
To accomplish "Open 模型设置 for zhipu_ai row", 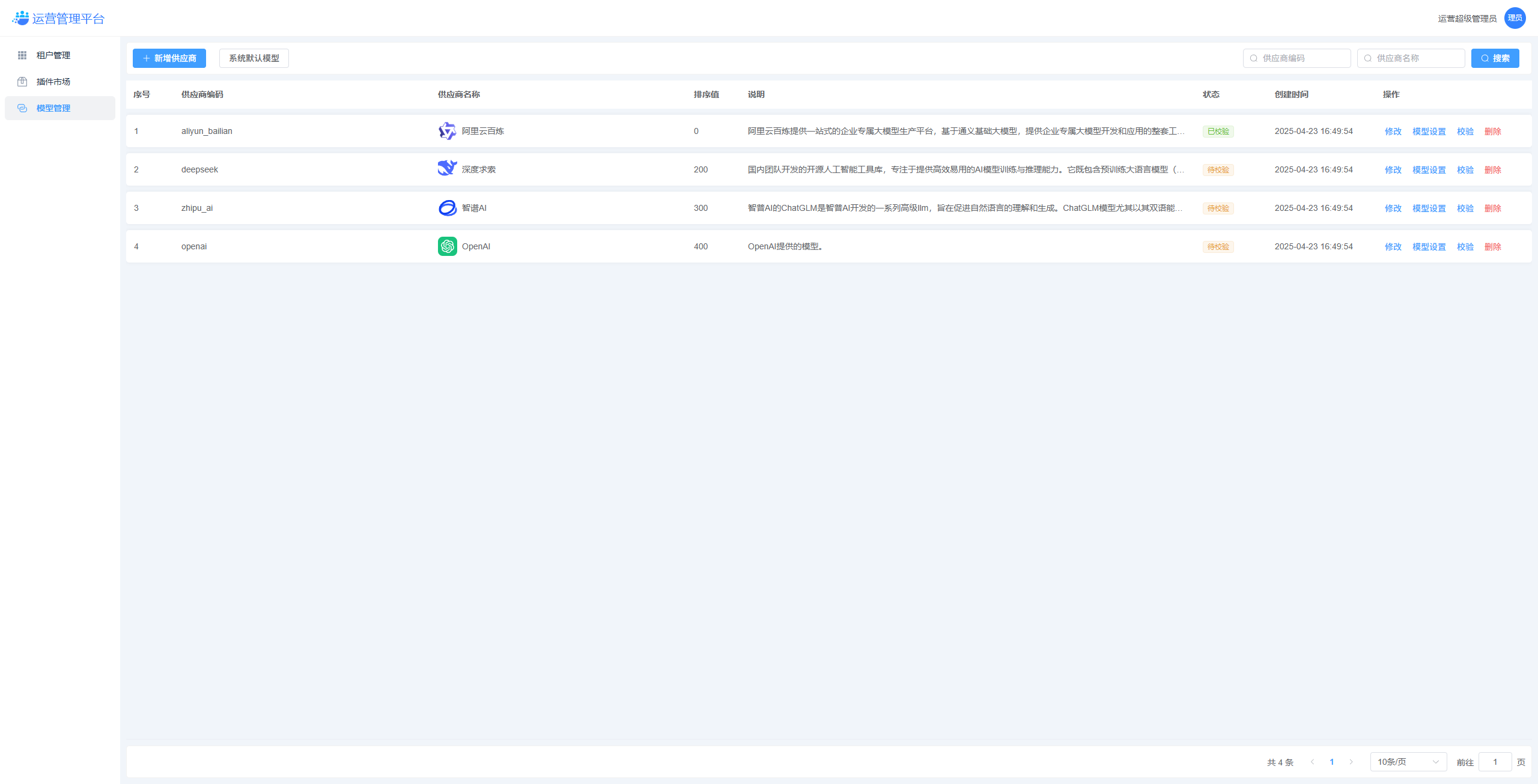I will (x=1429, y=208).
